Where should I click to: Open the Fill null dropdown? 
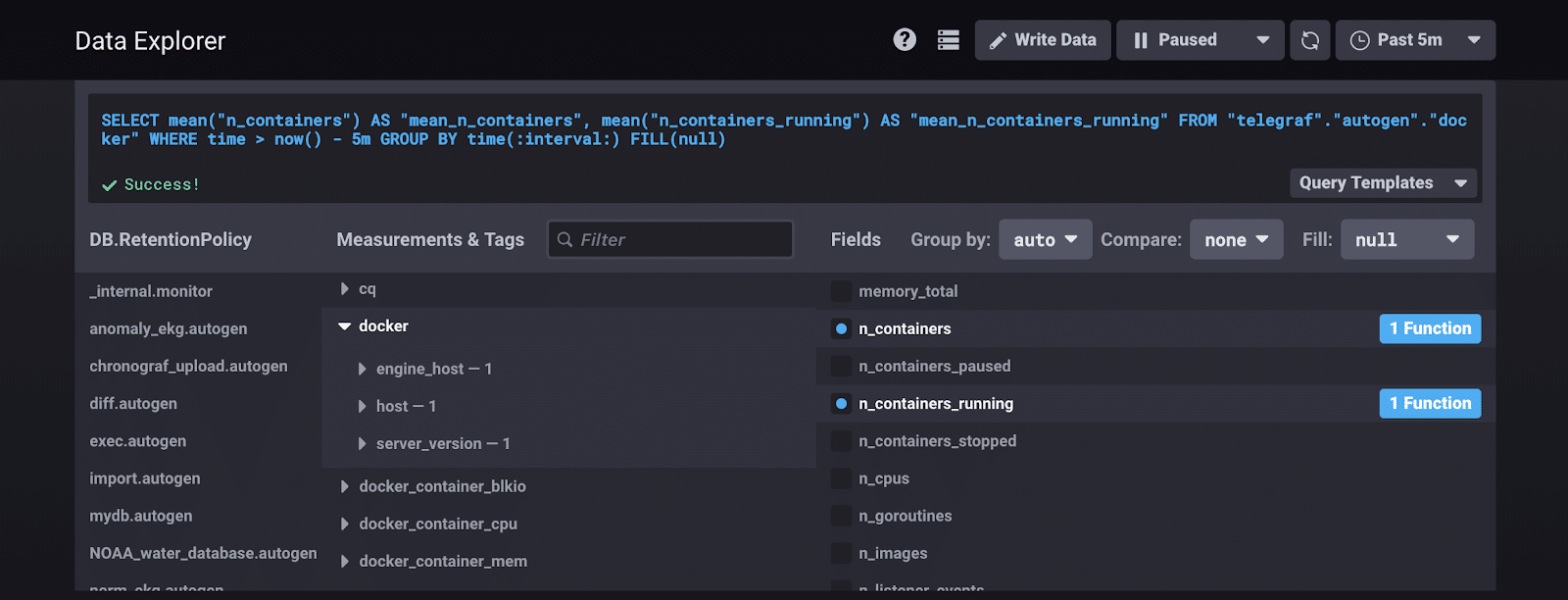click(x=1406, y=240)
